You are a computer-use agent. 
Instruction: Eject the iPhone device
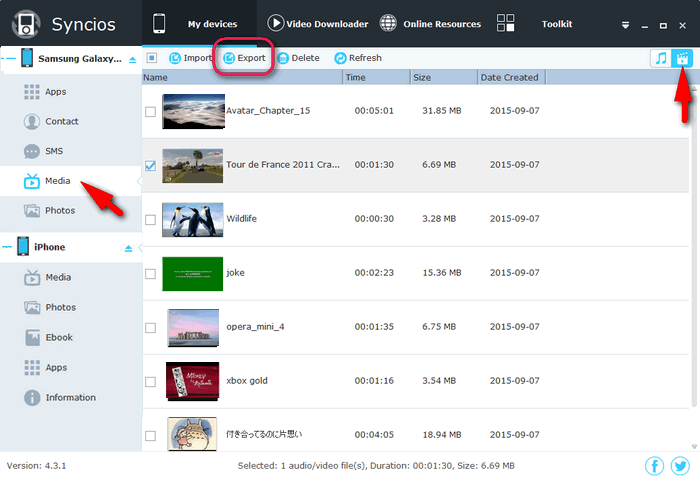pos(129,248)
